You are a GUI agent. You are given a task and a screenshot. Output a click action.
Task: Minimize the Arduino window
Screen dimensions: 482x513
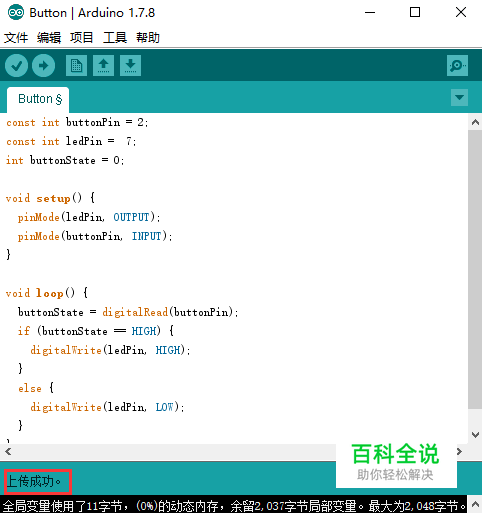(370, 13)
